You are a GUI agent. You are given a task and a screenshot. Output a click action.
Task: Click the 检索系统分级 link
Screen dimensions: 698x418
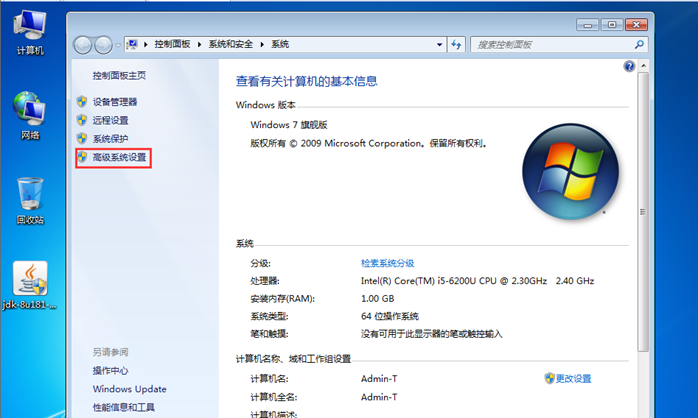point(387,263)
